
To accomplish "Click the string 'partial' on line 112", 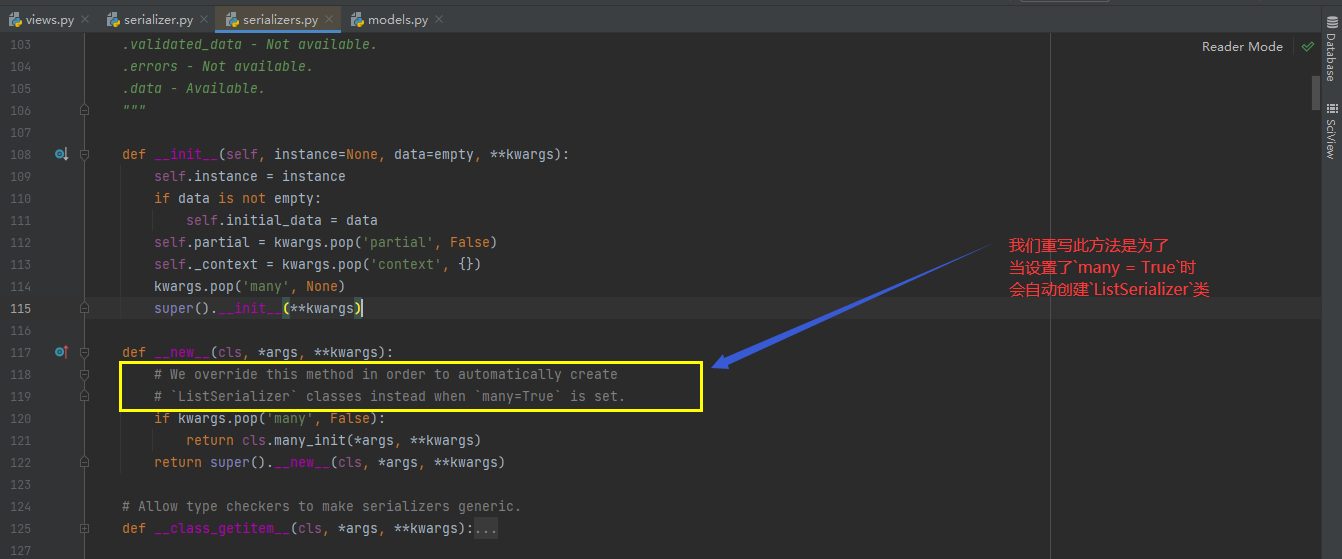I will tap(398, 242).
